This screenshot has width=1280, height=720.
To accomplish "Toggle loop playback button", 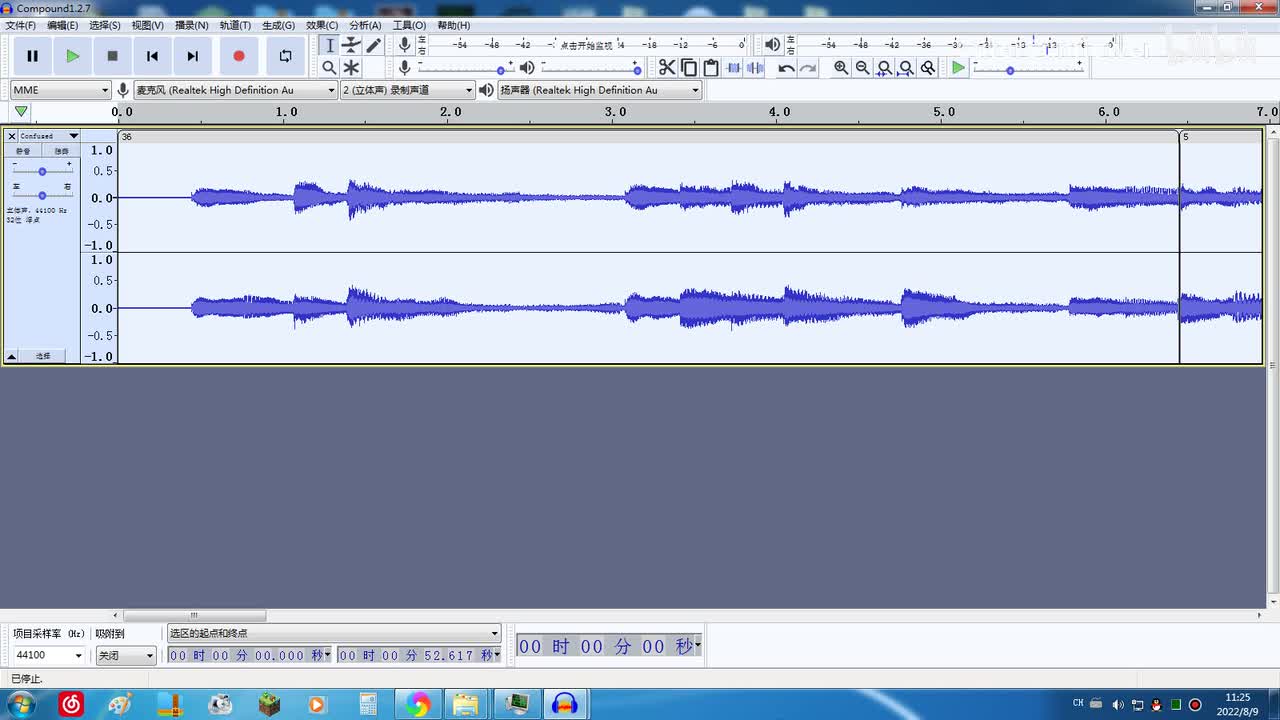I will pos(285,56).
